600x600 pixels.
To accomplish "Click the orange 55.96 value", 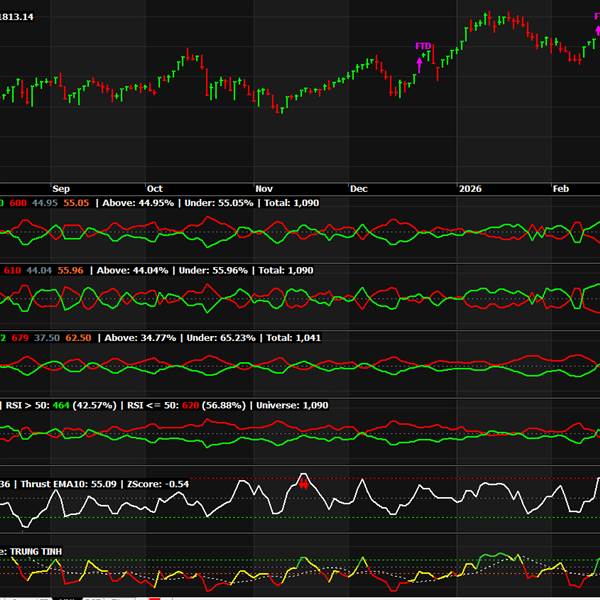I will (70, 270).
